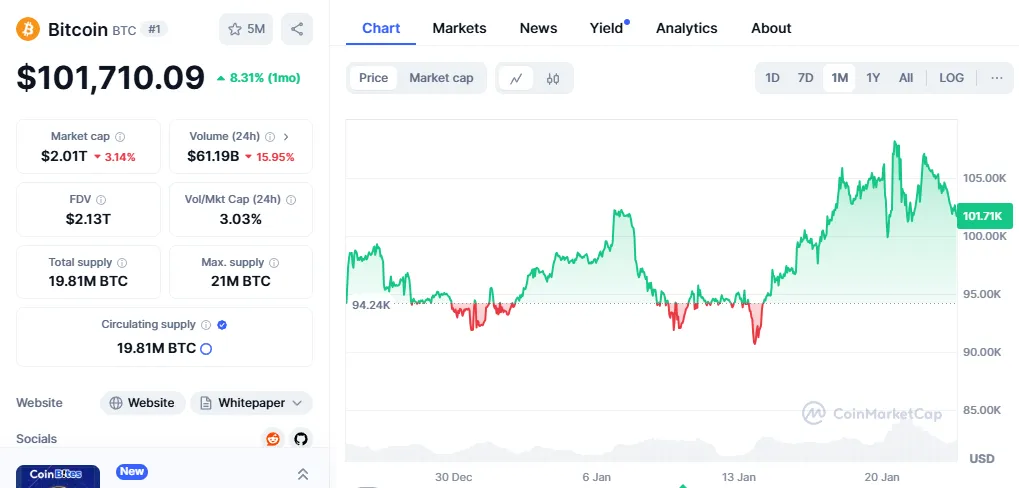Switch to candlestick chart icon
The width and height of the screenshot is (1019, 488).
tap(553, 78)
